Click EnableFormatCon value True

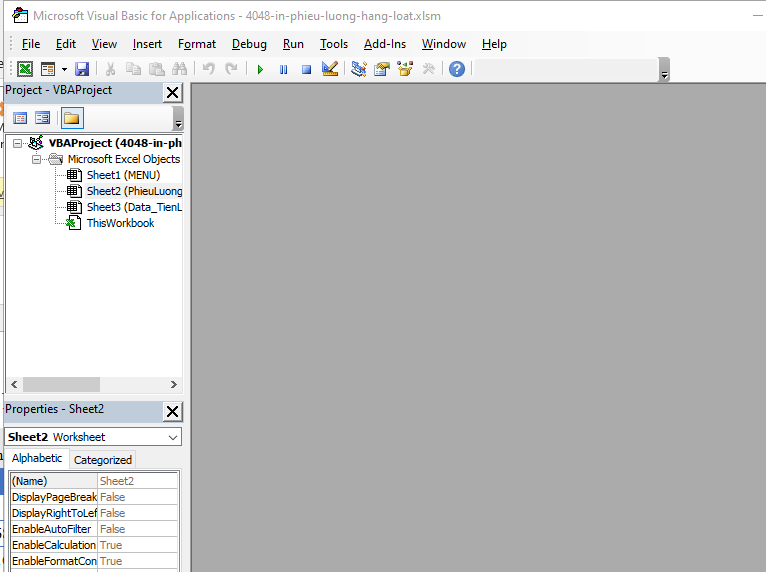[x=137, y=561]
